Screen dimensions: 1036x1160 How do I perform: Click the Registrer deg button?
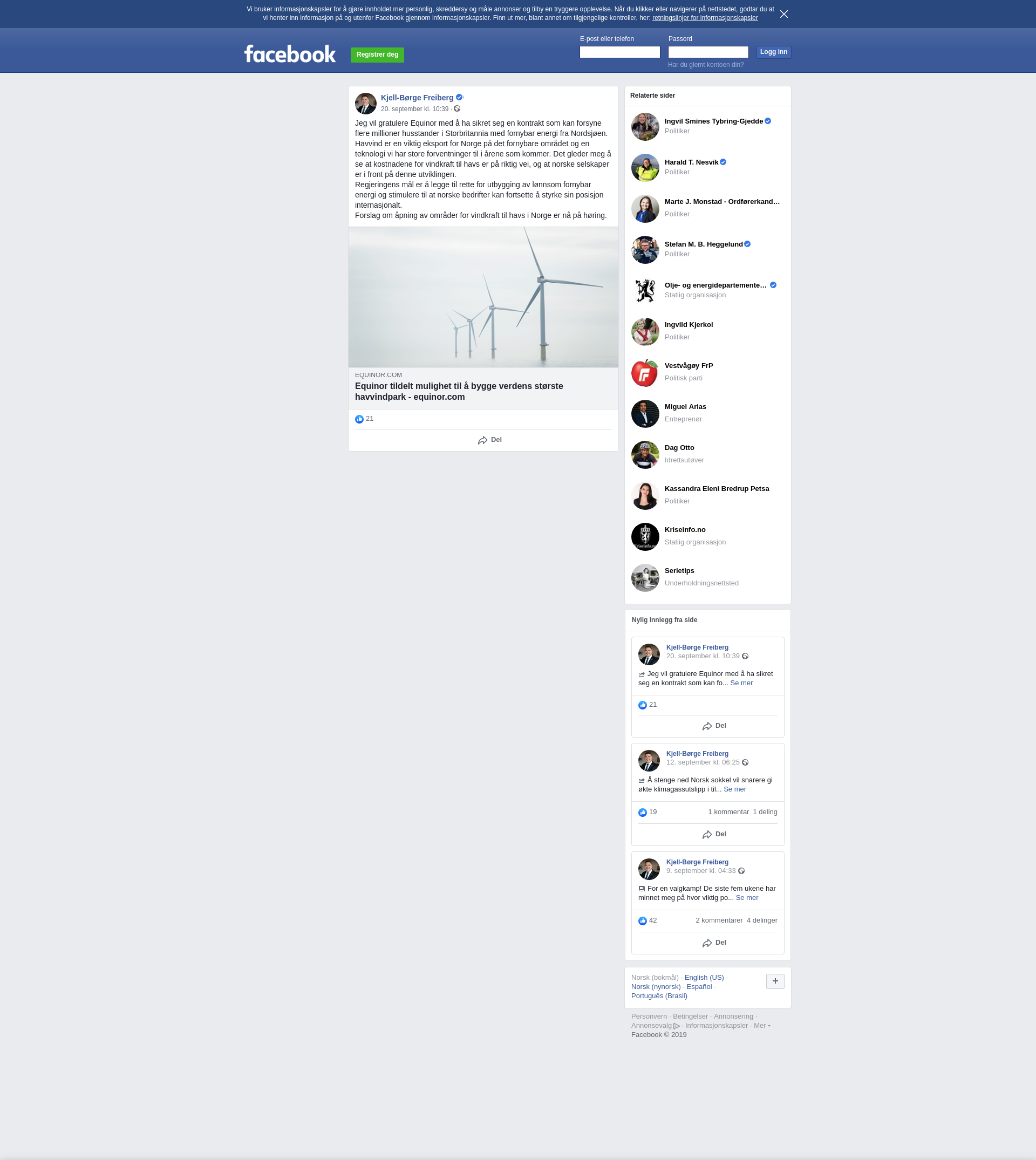(377, 54)
